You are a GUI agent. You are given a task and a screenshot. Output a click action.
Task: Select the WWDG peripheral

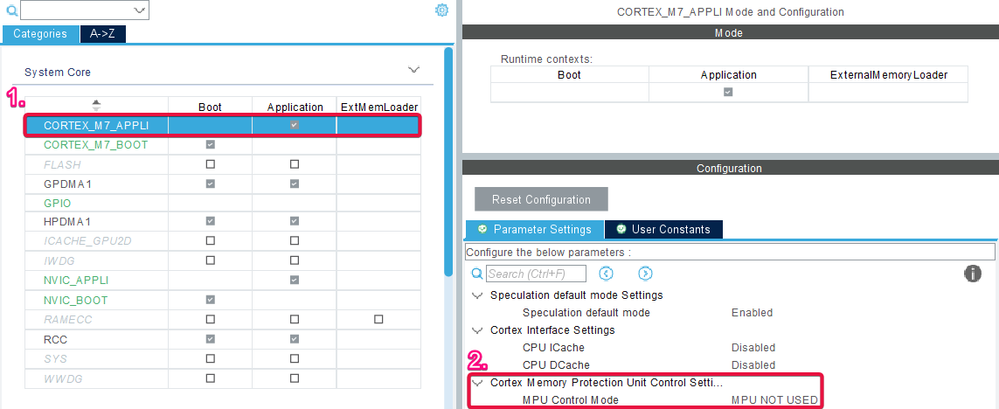pyautogui.click(x=63, y=379)
